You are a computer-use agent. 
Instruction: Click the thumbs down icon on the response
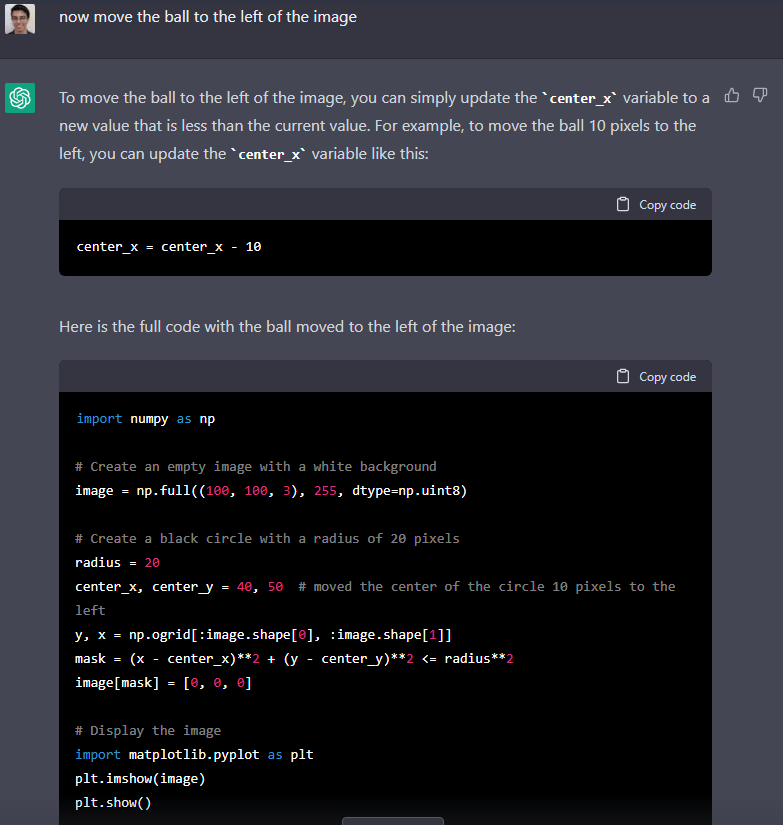coord(759,96)
